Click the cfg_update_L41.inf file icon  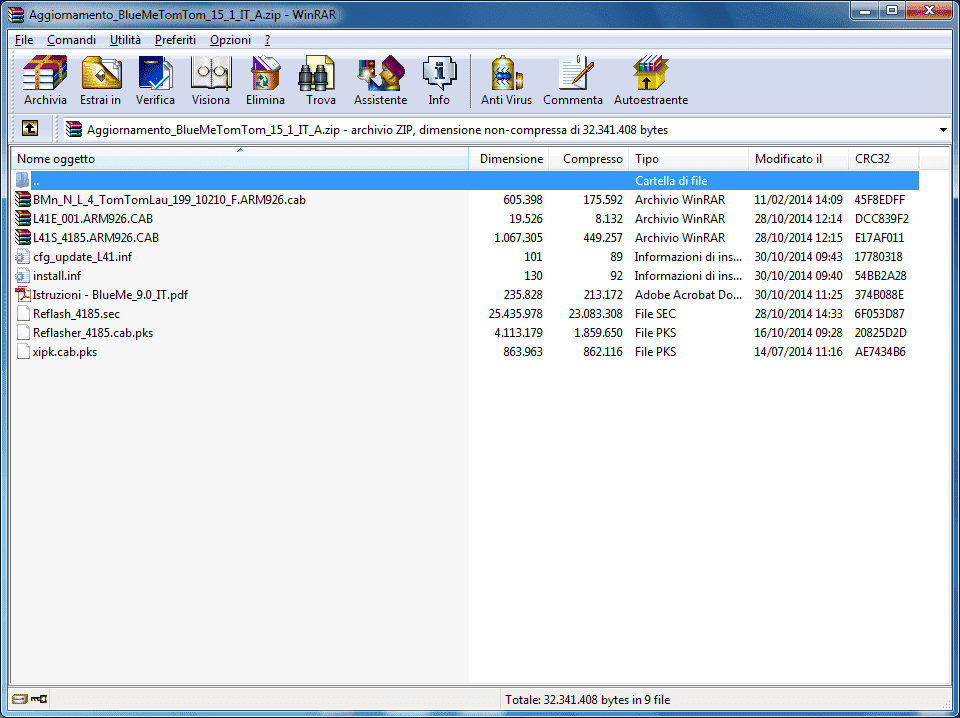tap(23, 256)
